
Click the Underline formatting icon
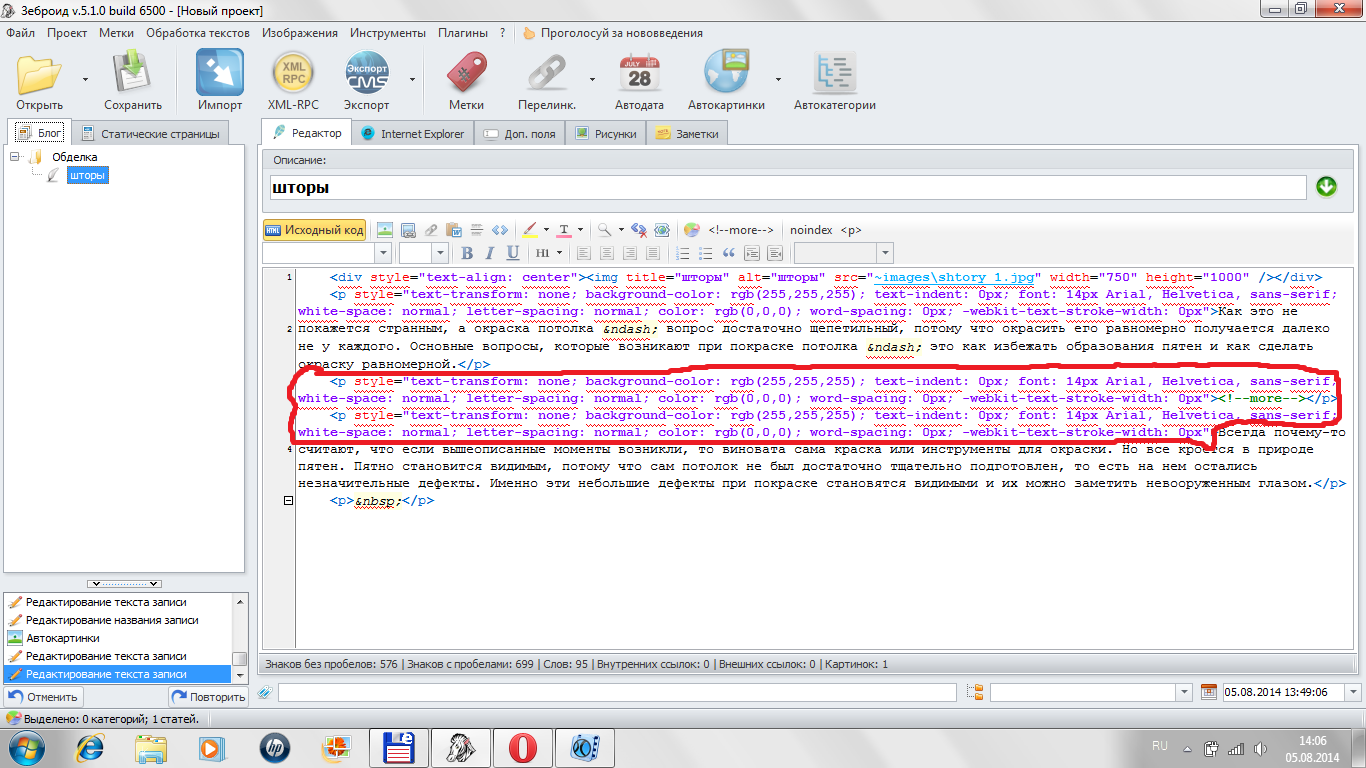(x=513, y=253)
